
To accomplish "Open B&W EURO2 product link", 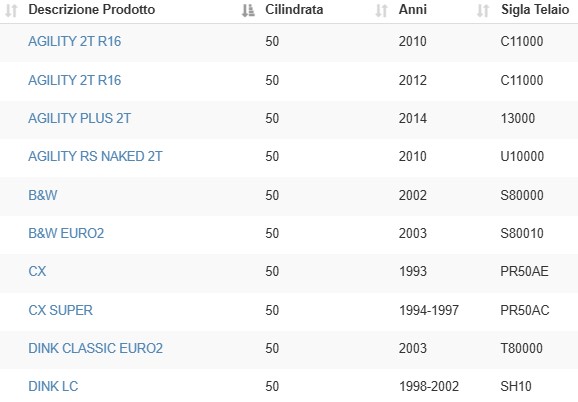I will coord(66,233).
